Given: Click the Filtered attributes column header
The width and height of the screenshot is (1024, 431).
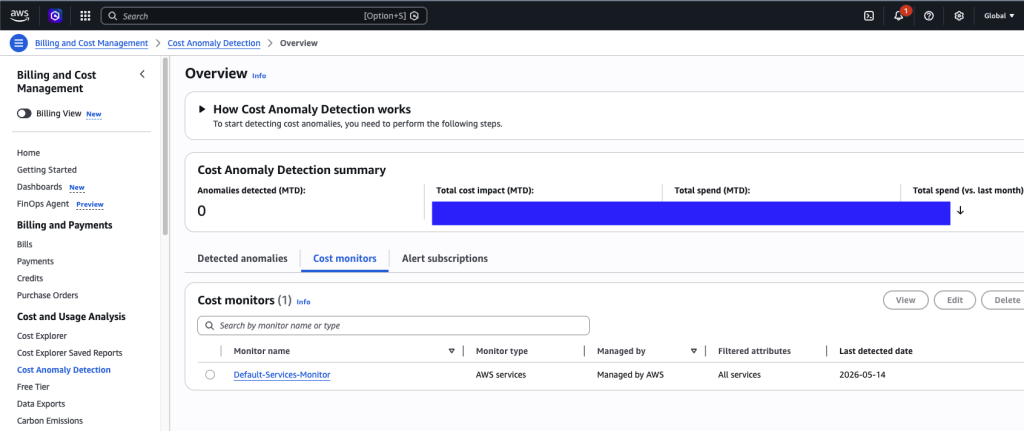Looking at the screenshot, I should click(x=754, y=351).
